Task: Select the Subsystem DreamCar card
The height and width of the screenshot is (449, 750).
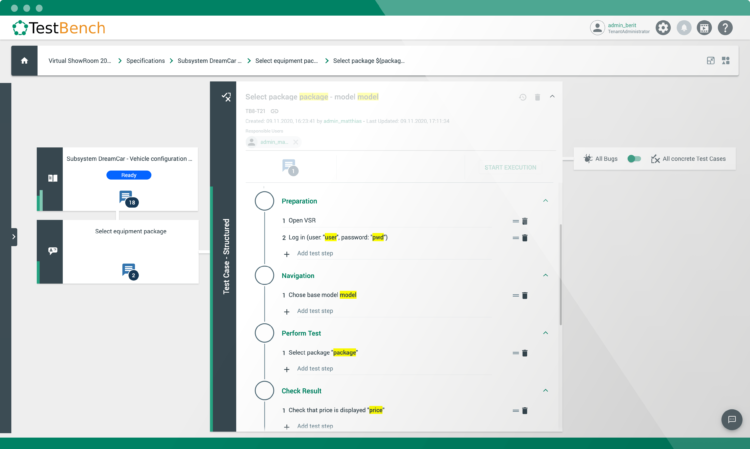Action: 118,179
